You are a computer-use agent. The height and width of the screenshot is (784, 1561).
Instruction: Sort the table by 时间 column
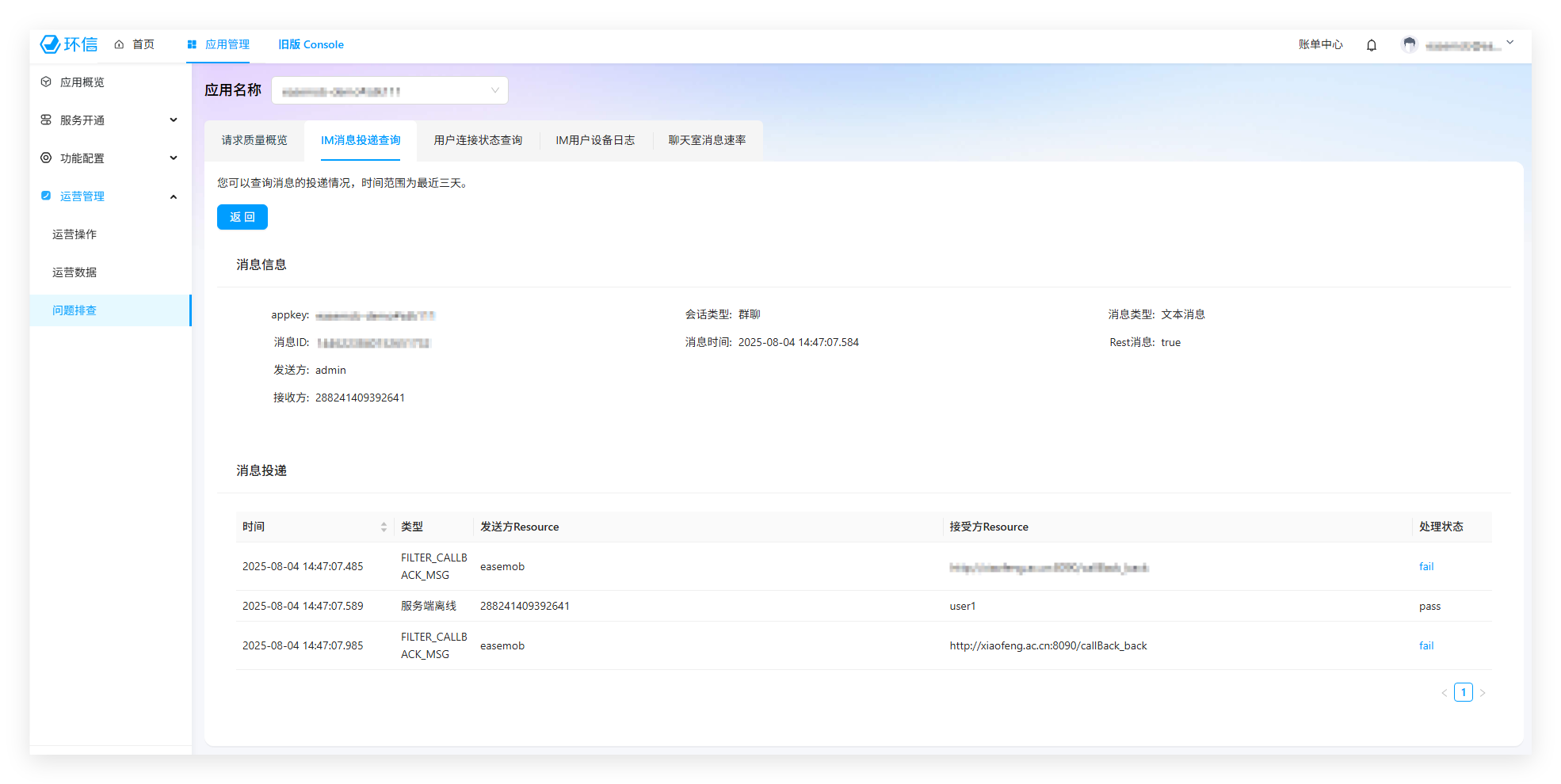[384, 527]
